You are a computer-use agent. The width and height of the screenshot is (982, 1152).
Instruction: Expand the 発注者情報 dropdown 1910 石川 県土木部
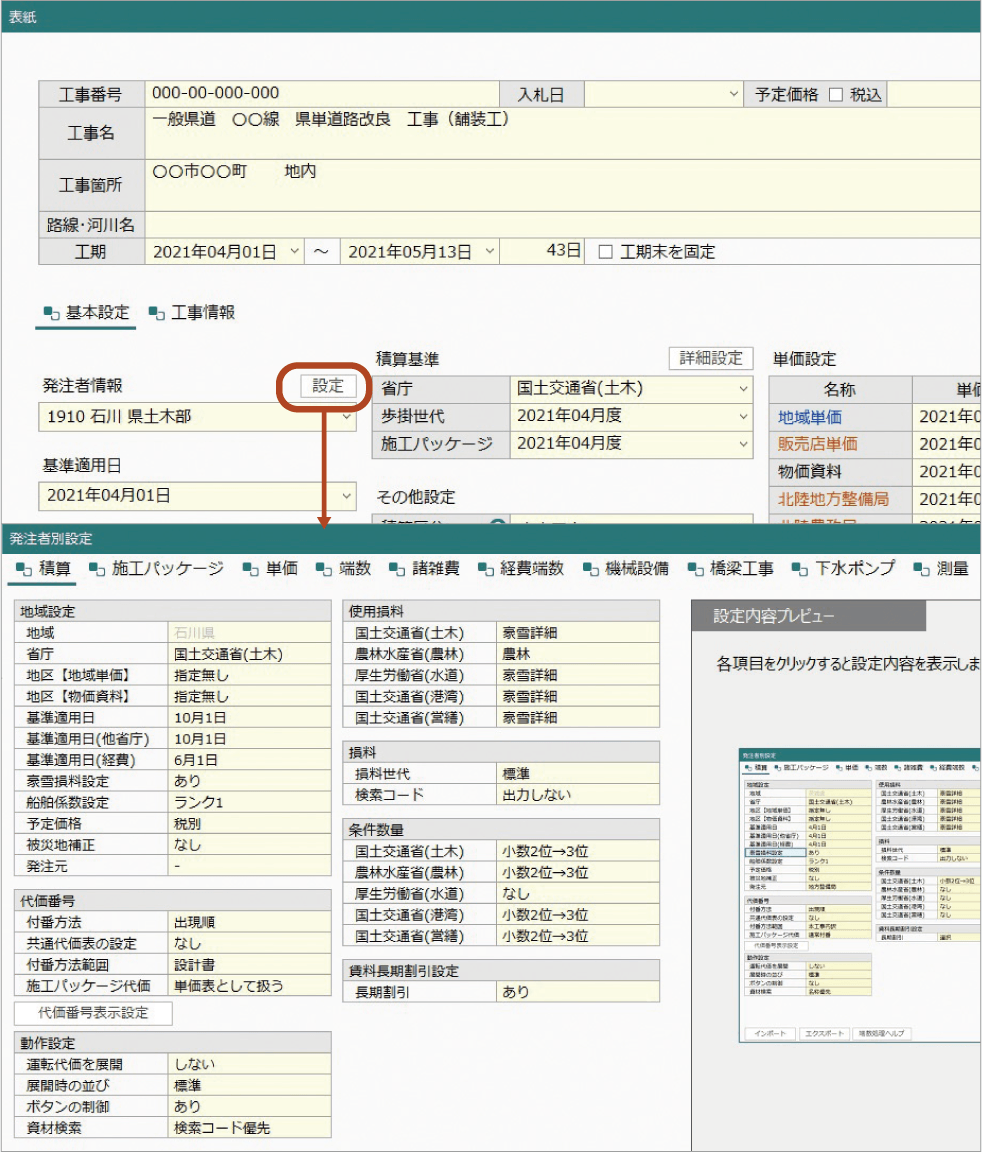[347, 417]
